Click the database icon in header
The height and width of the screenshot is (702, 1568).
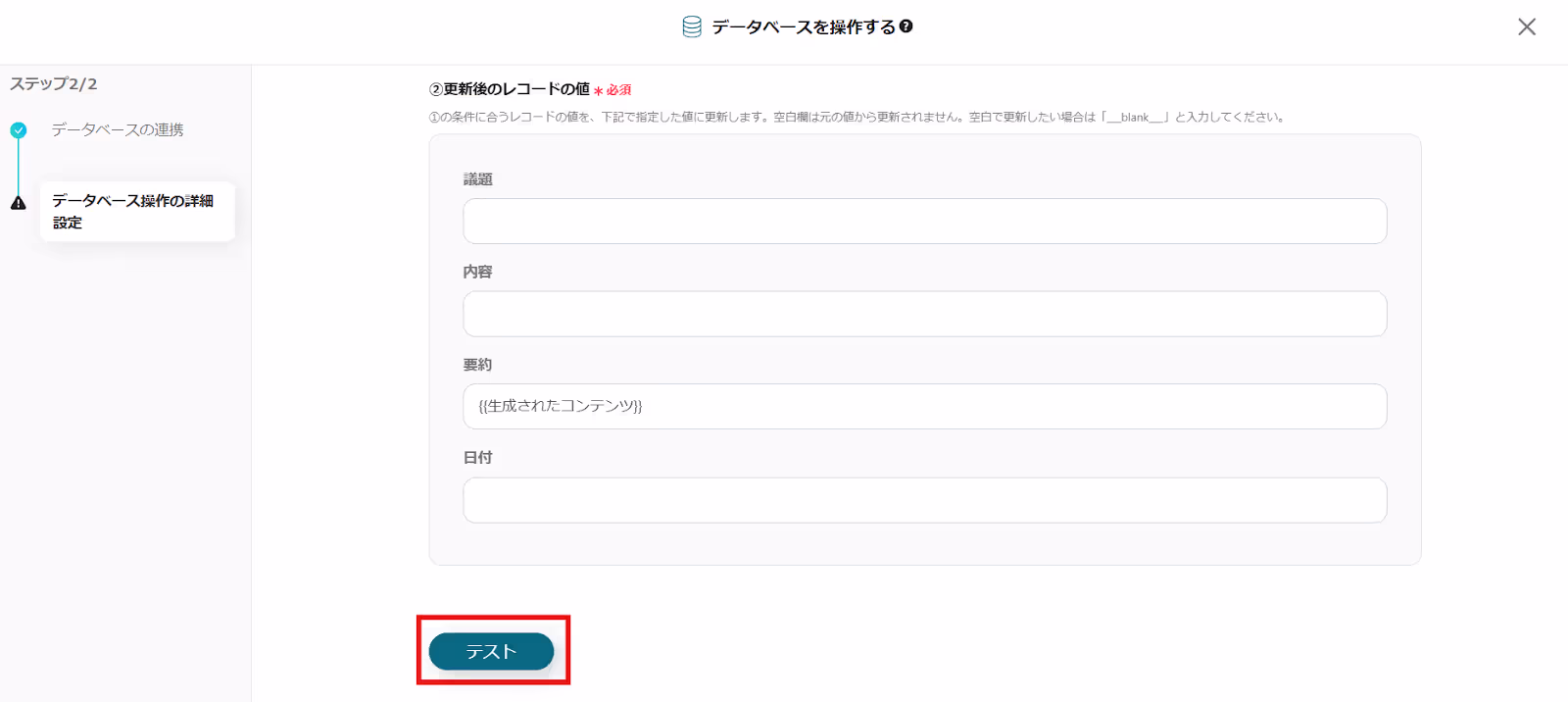(692, 26)
